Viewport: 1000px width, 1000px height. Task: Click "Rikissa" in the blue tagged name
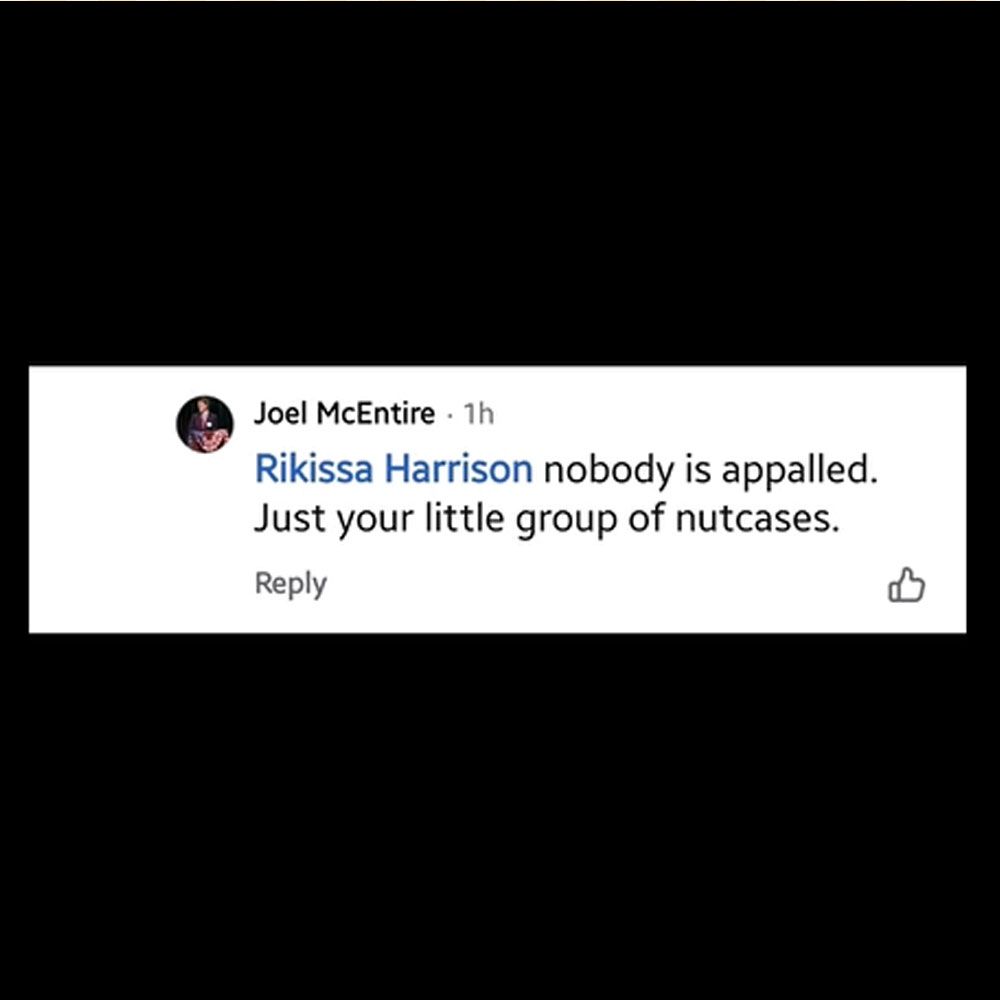(314, 469)
